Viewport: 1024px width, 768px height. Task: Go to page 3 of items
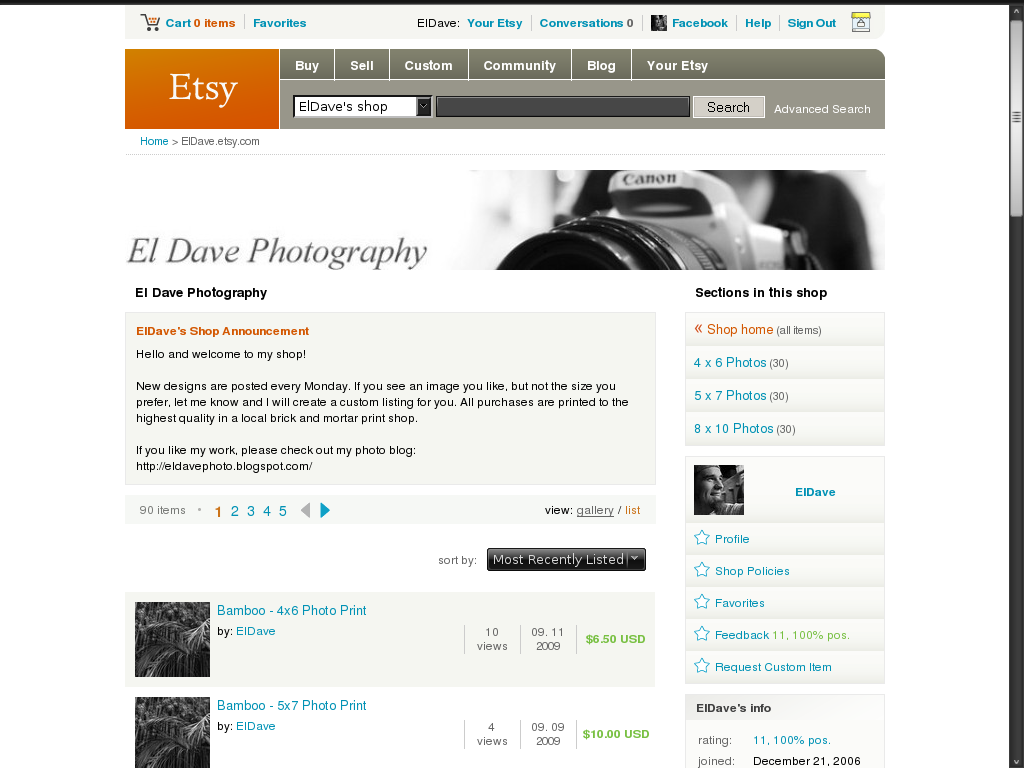[x=251, y=511]
